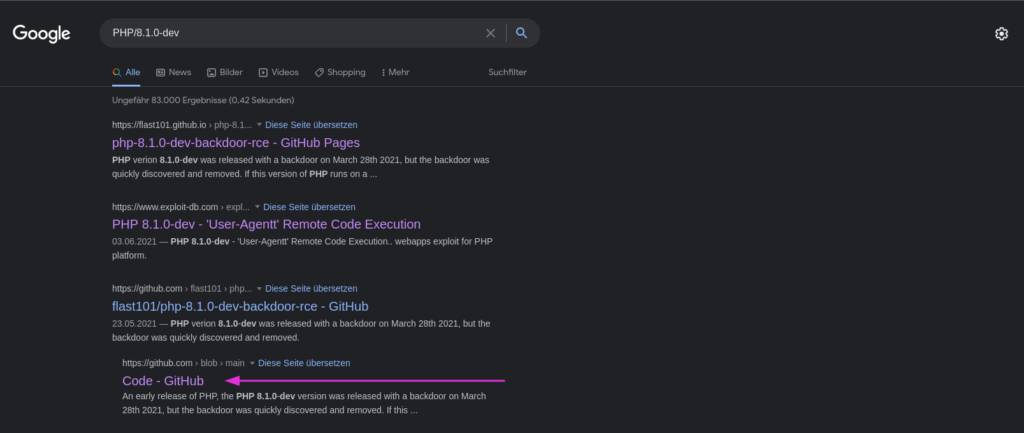
Task: Switch to the Bilder tab
Action: (x=224, y=72)
